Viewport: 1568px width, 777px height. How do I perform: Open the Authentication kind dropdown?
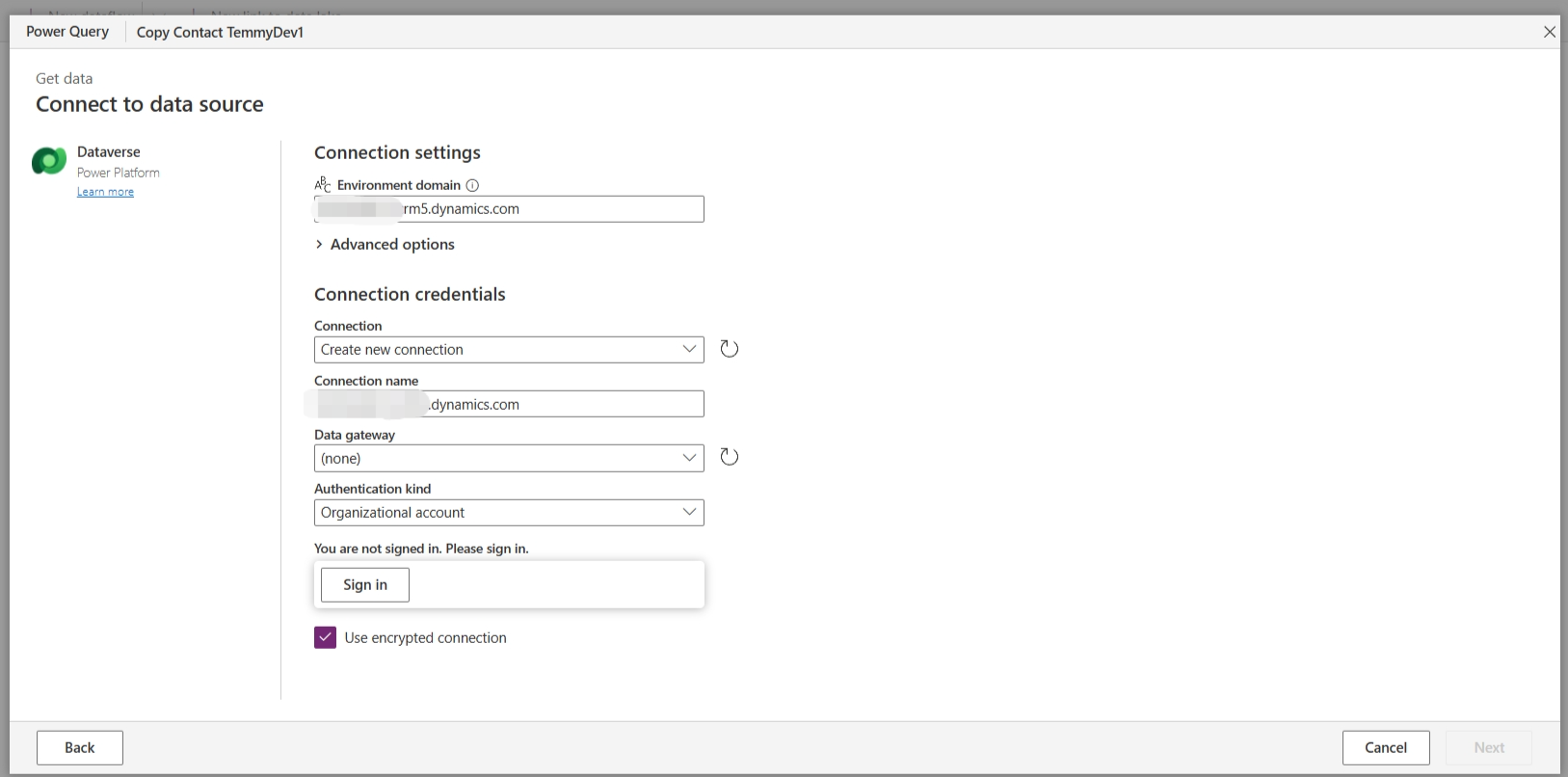pyautogui.click(x=509, y=512)
